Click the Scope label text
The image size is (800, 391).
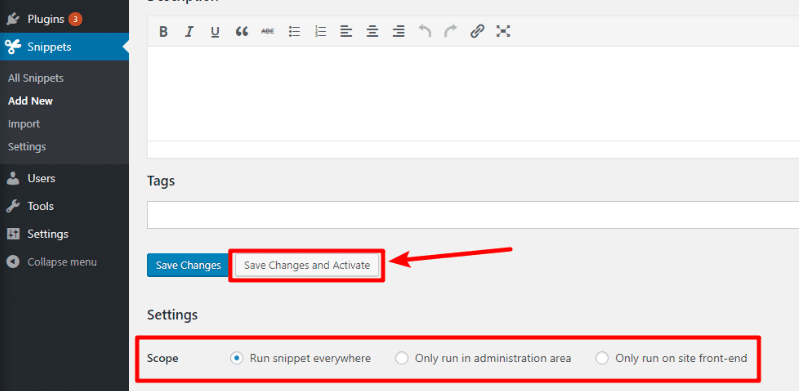coord(163,358)
